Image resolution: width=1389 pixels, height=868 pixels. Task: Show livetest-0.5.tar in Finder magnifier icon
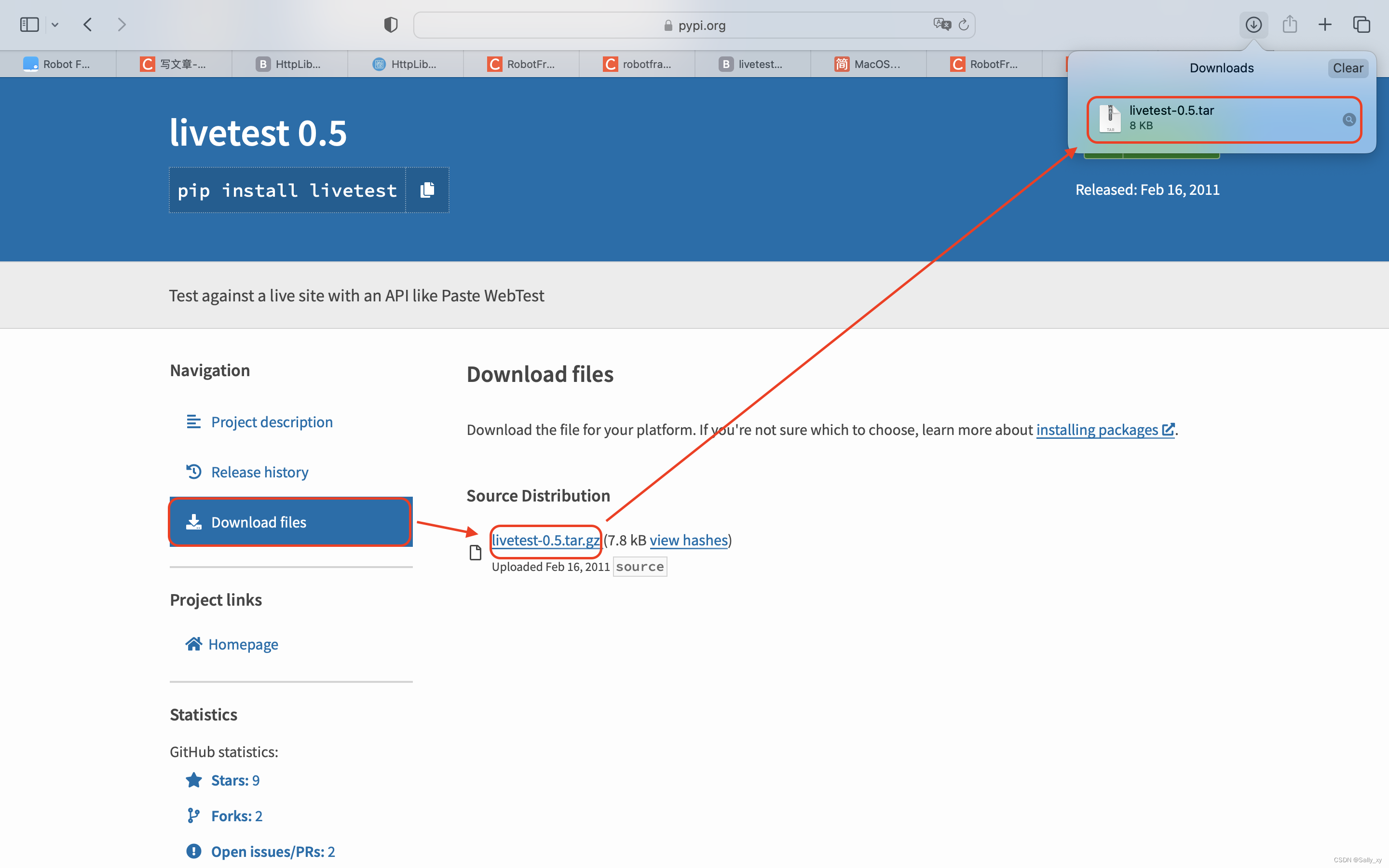pyautogui.click(x=1349, y=120)
